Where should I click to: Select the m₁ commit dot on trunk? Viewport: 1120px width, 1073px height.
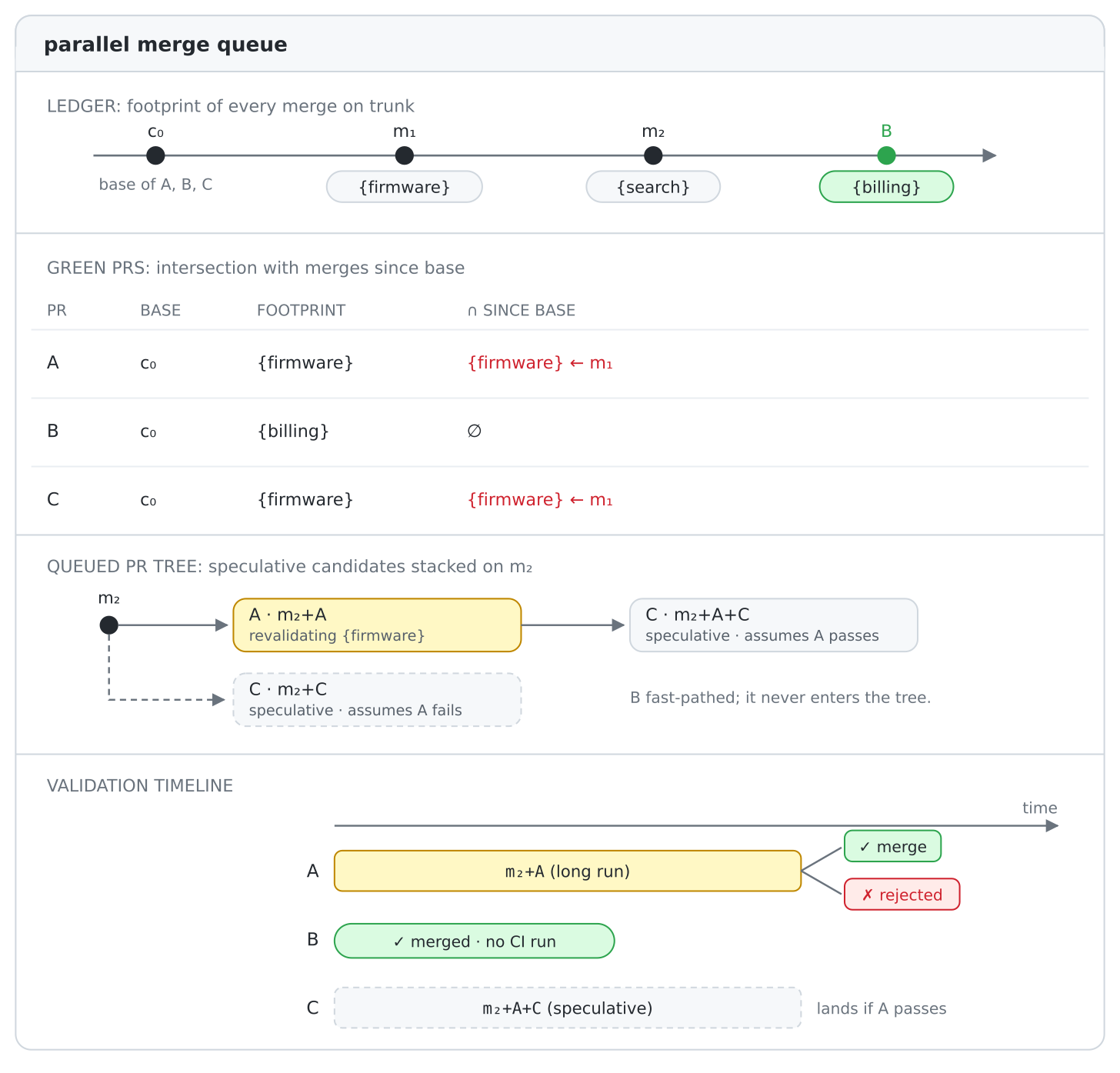pyautogui.click(x=405, y=155)
